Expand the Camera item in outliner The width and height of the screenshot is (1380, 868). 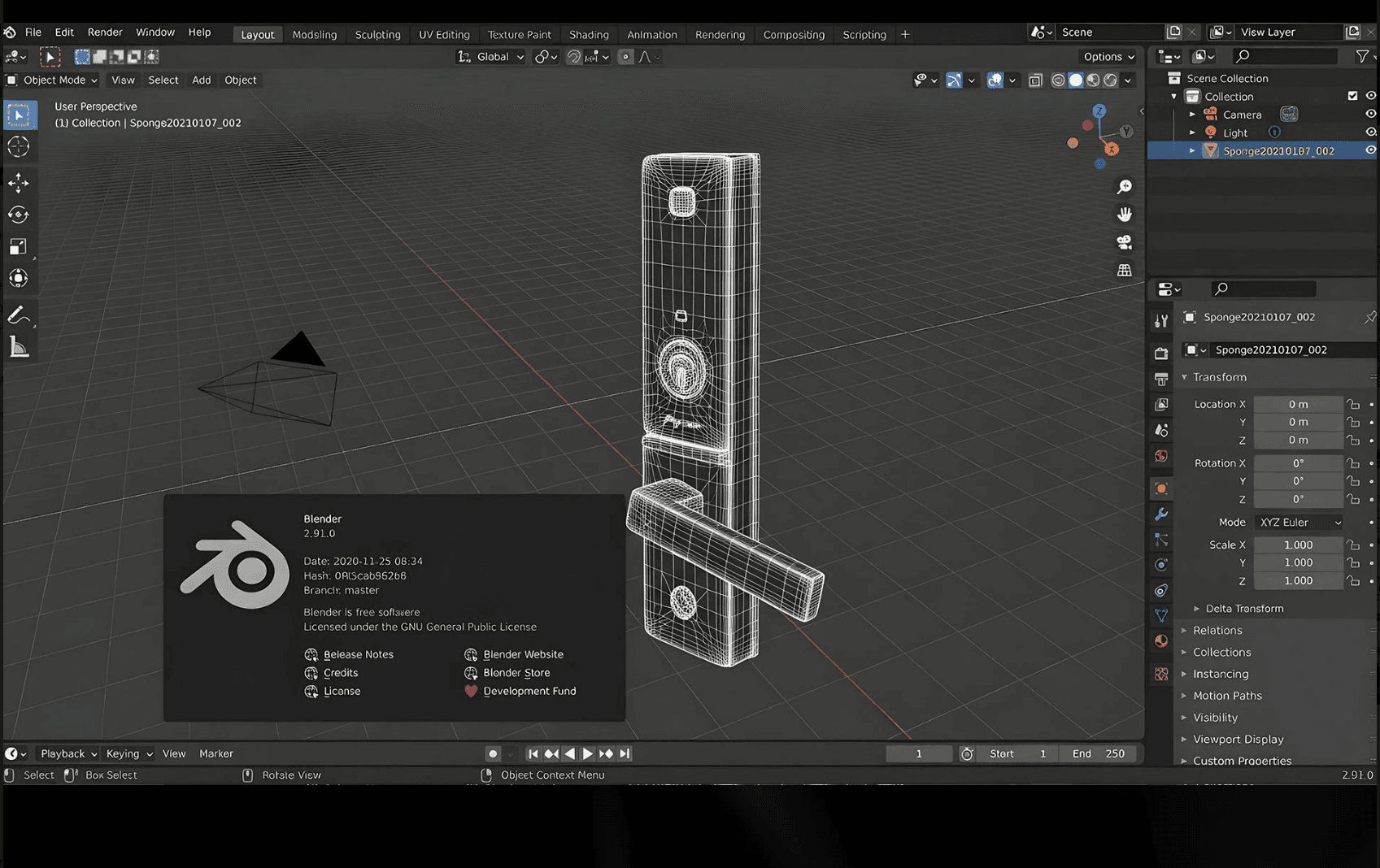(1192, 115)
